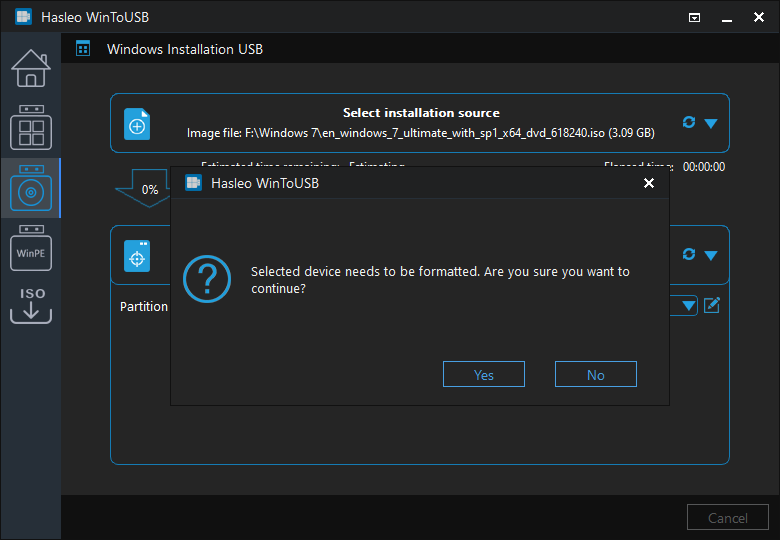Minimize the Hasleo WinToUSB window
This screenshot has width=780, height=540.
[x=727, y=18]
